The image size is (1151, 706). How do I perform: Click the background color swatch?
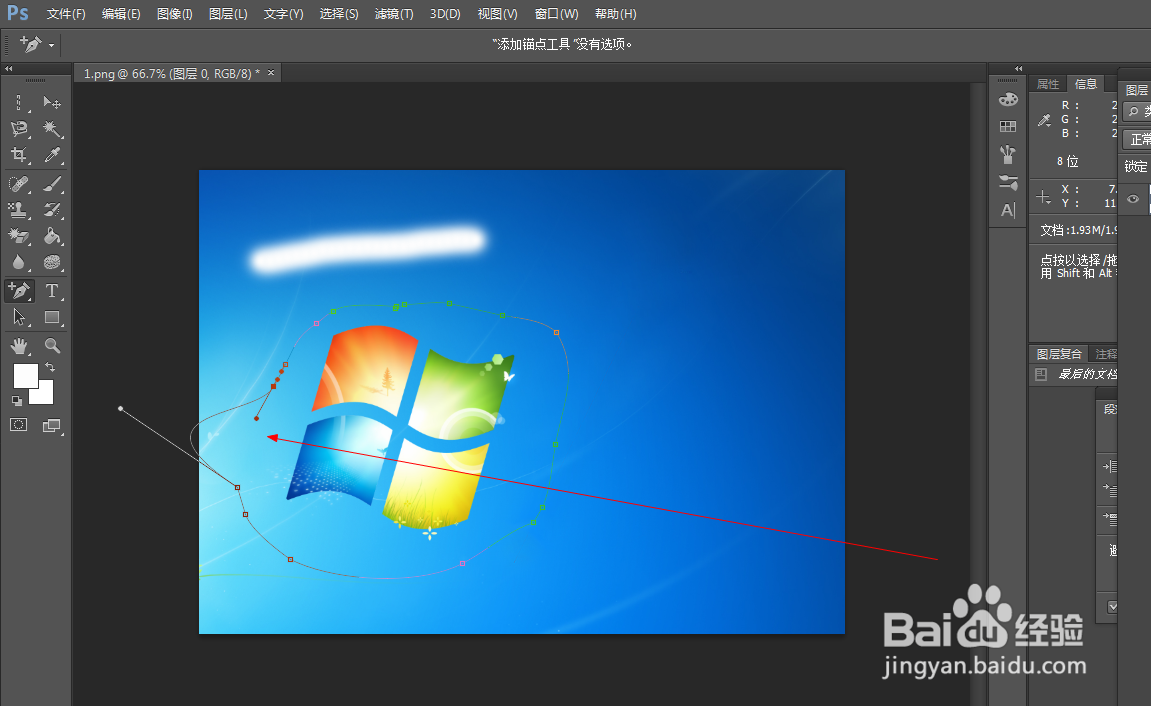(x=45, y=395)
